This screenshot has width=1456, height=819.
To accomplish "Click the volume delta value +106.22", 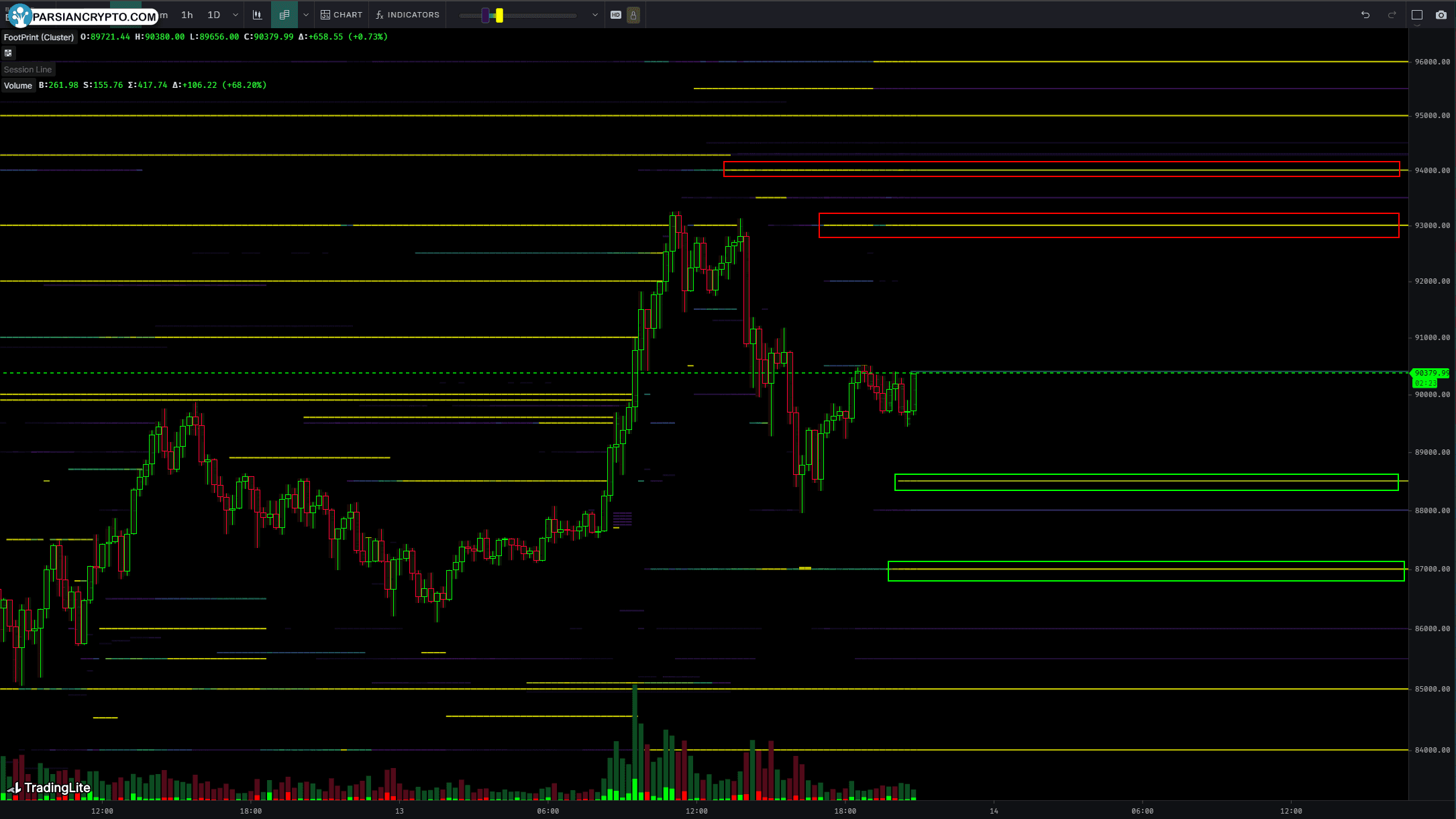I will click(199, 85).
